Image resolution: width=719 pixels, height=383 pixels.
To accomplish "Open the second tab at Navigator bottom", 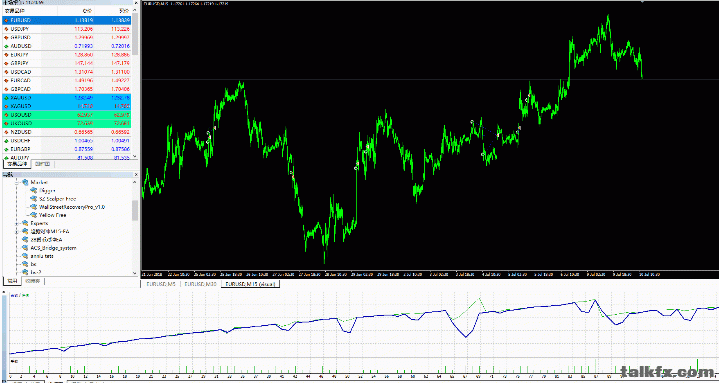I will coord(34,281).
